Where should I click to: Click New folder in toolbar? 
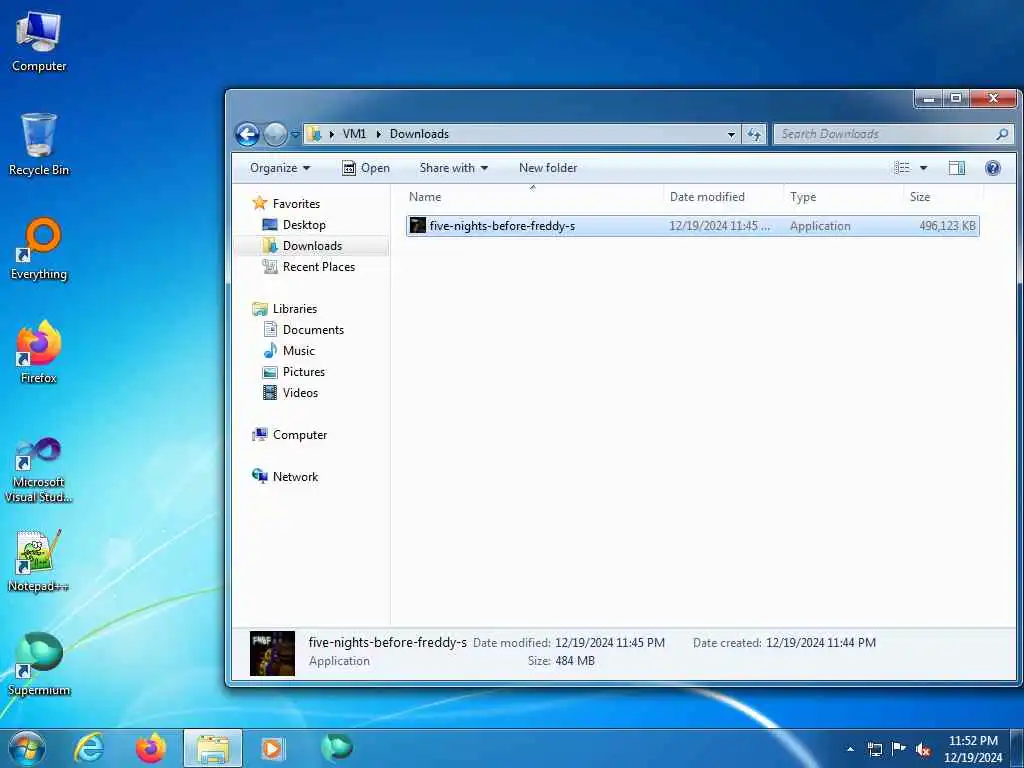click(x=548, y=168)
